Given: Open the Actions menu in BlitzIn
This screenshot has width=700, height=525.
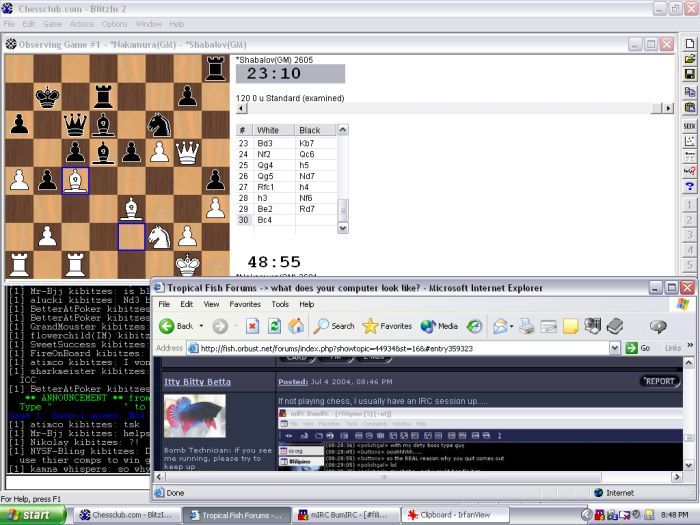Looking at the screenshot, I should (x=83, y=23).
